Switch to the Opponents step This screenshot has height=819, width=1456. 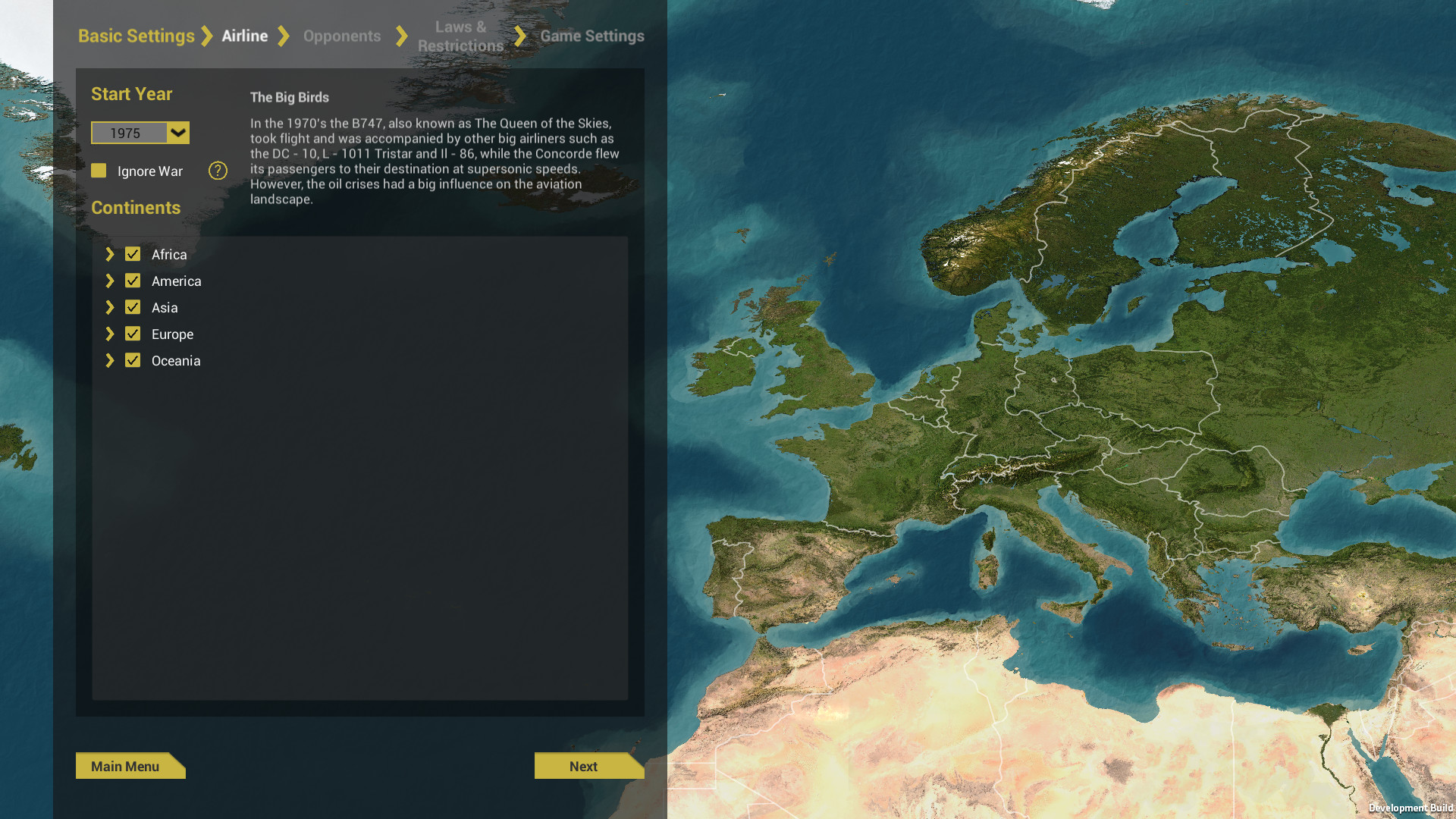[342, 36]
